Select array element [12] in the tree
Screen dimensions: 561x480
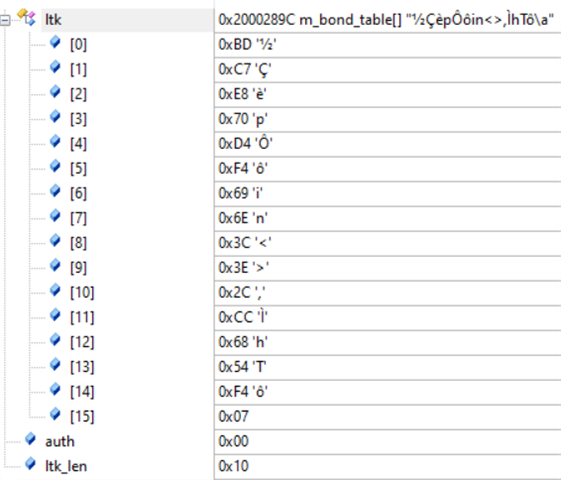coord(82,342)
